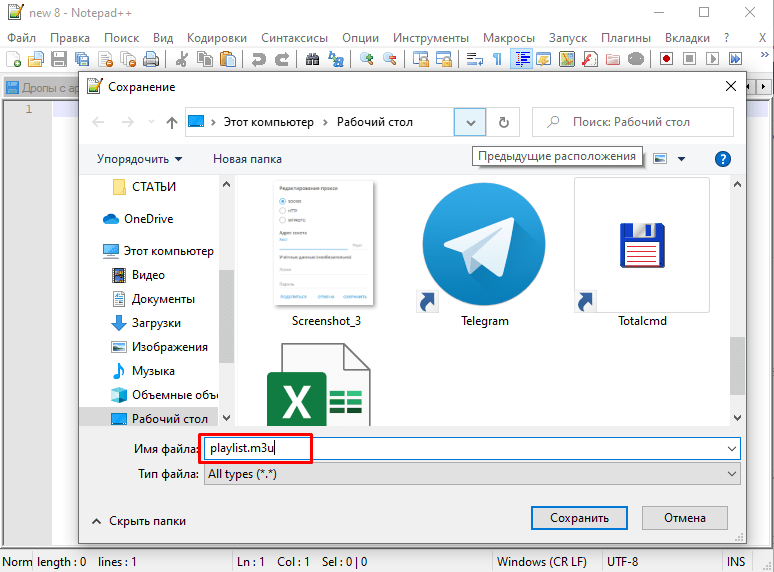
Task: Click the Cut scissors icon
Action: coord(182,59)
